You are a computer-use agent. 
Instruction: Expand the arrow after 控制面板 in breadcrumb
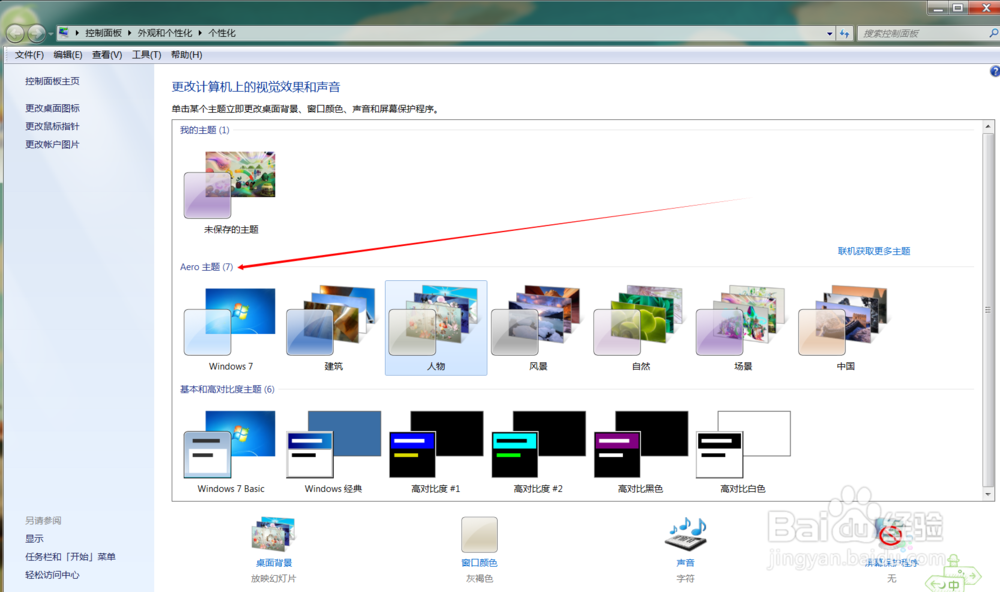pyautogui.click(x=129, y=33)
